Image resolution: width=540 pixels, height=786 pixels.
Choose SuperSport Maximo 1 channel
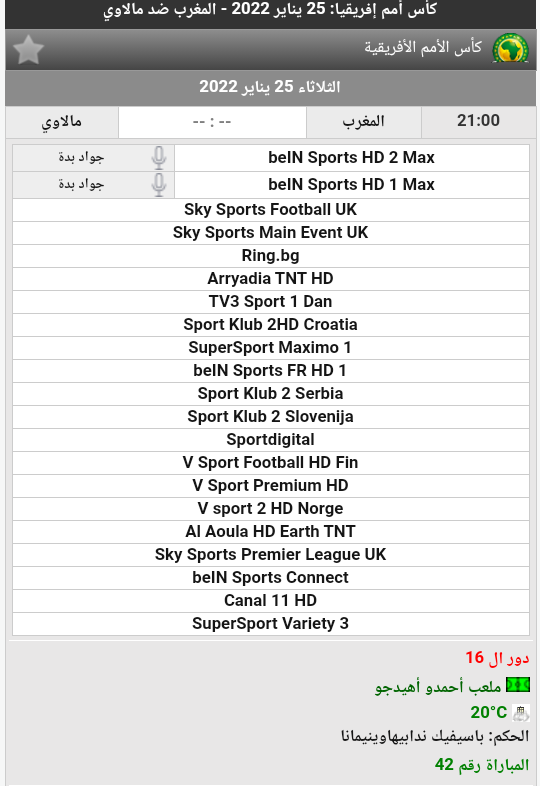click(x=271, y=347)
